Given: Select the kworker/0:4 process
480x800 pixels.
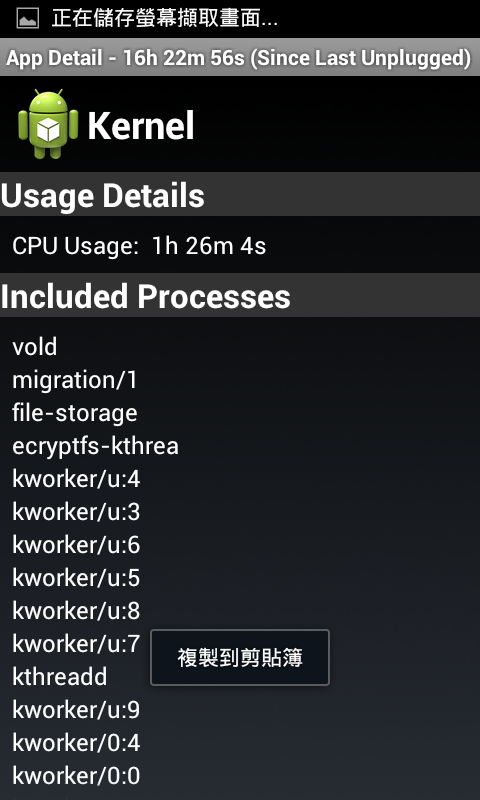Looking at the screenshot, I should [76, 743].
